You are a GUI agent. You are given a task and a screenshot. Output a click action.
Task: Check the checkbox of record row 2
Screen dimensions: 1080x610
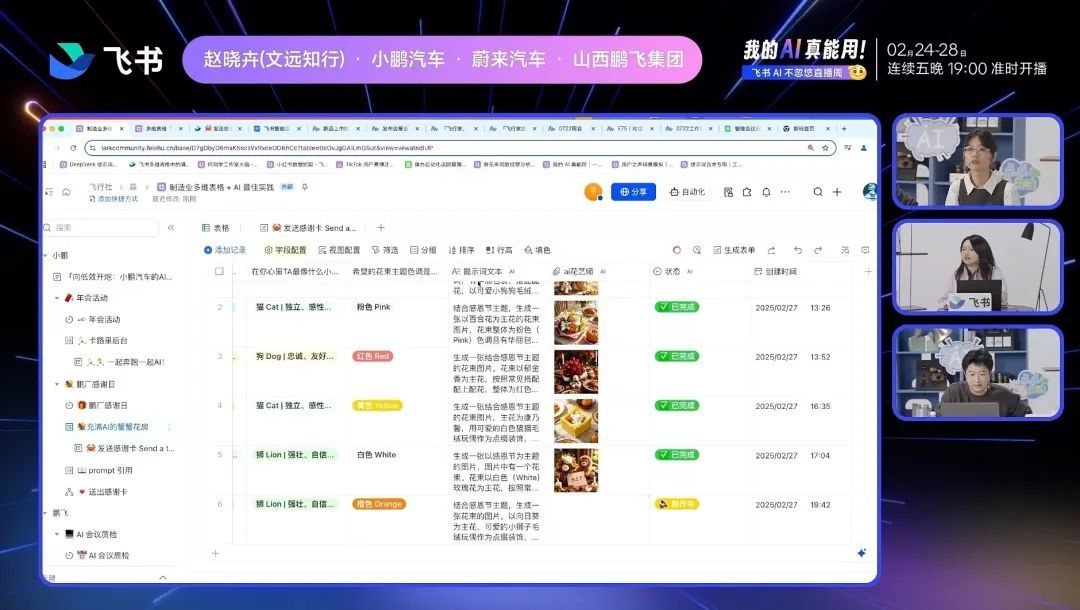point(220,307)
